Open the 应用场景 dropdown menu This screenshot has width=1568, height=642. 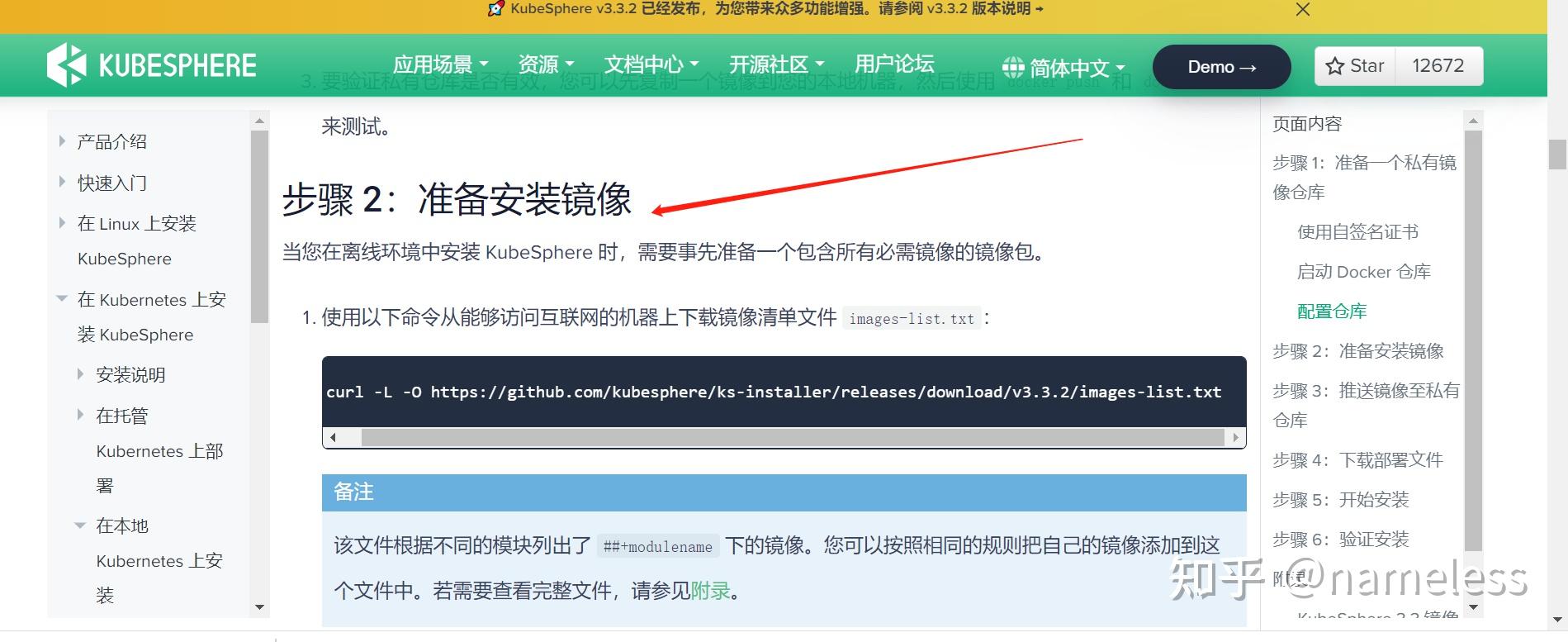(441, 64)
